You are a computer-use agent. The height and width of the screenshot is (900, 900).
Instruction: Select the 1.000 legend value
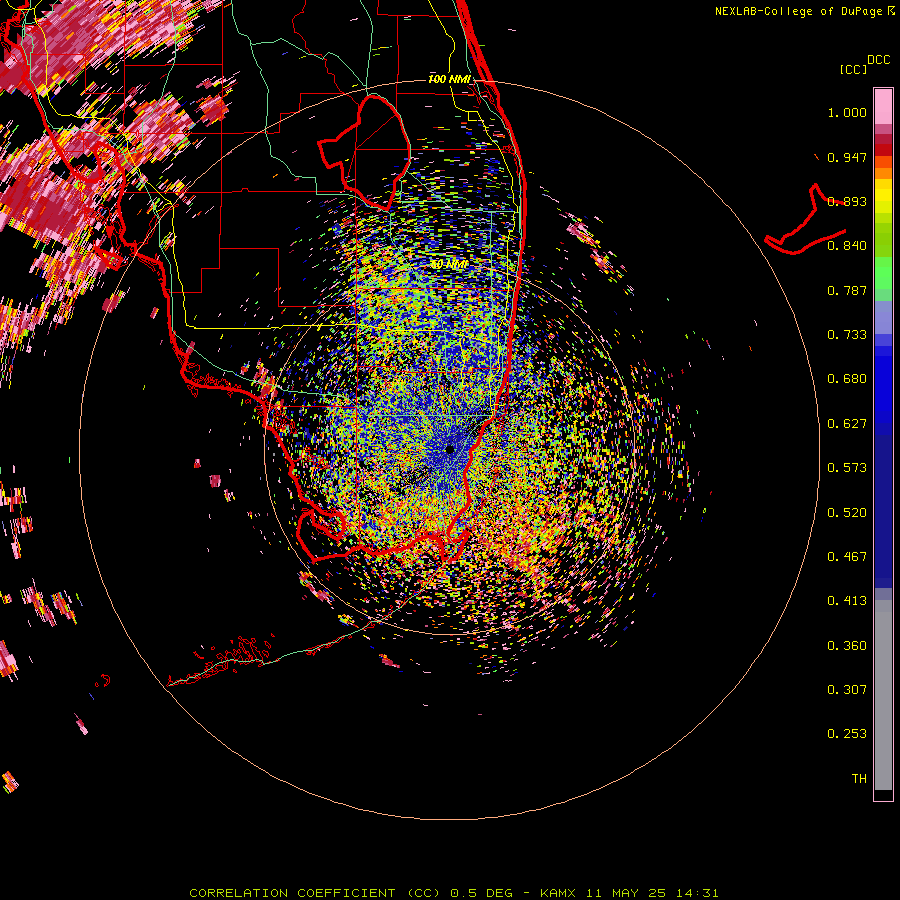(847, 112)
